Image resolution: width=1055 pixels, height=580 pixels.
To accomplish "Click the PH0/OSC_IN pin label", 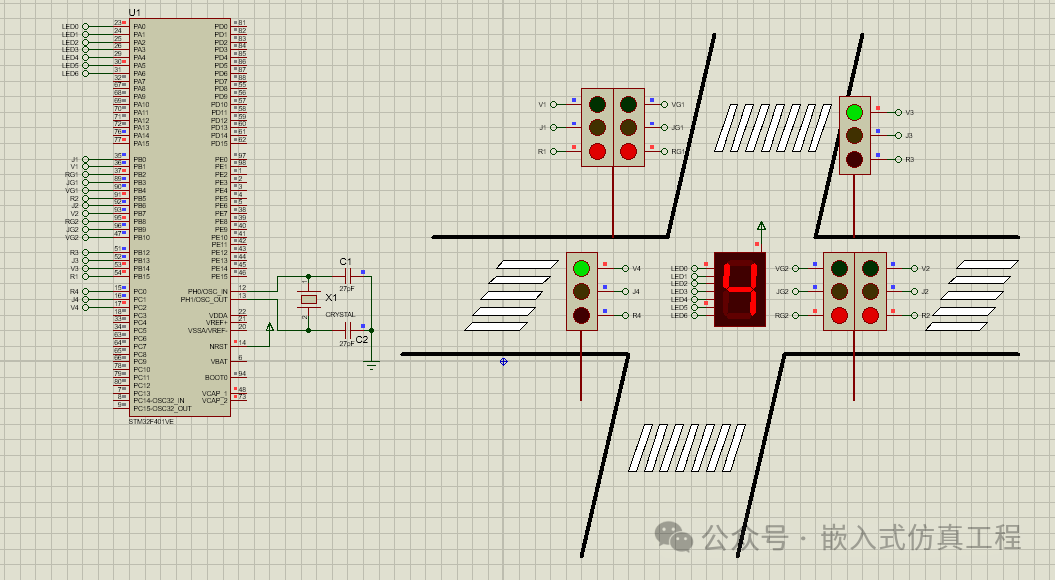I will tap(208, 291).
